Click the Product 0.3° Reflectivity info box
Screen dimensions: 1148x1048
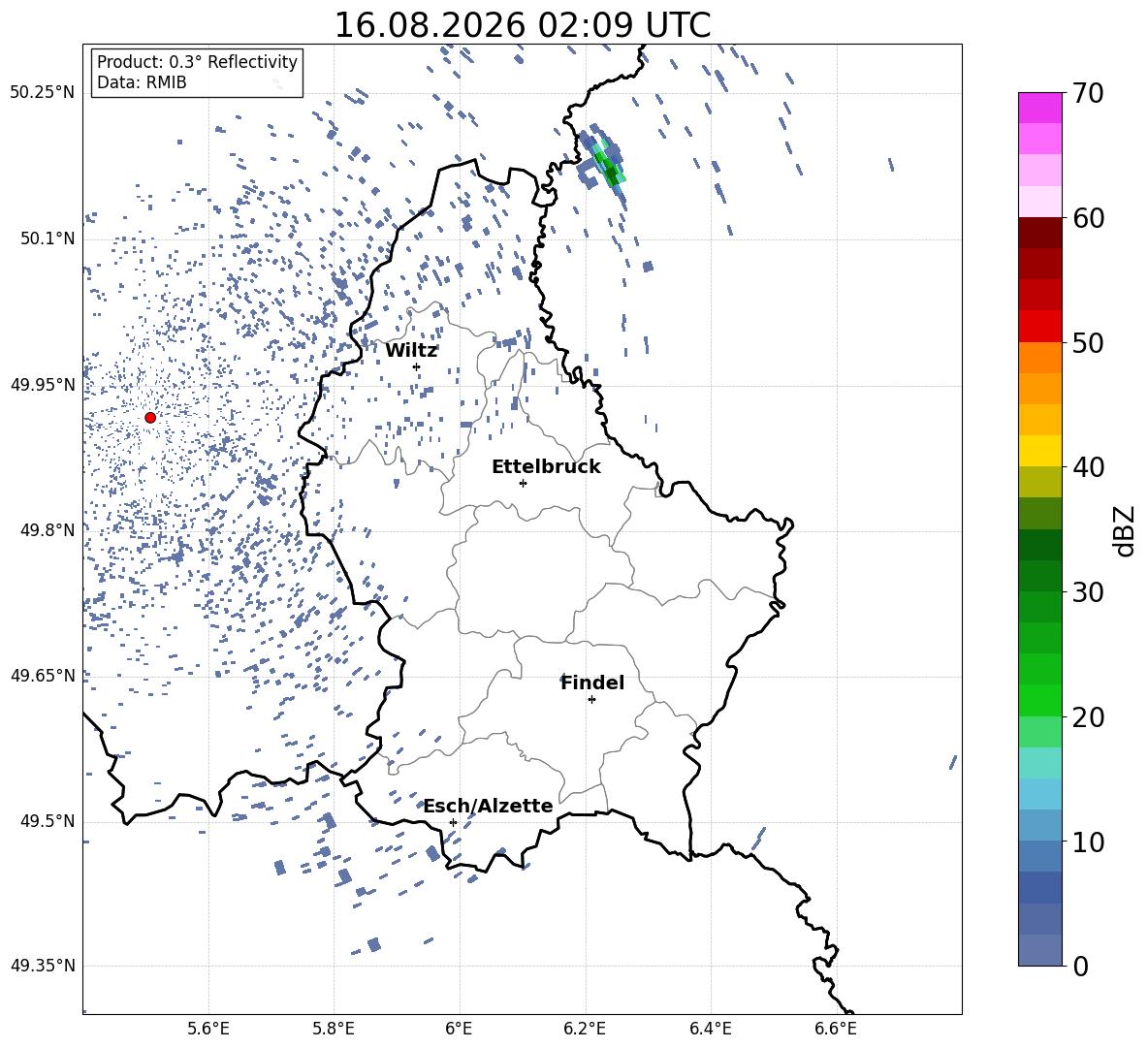pyautogui.click(x=197, y=72)
